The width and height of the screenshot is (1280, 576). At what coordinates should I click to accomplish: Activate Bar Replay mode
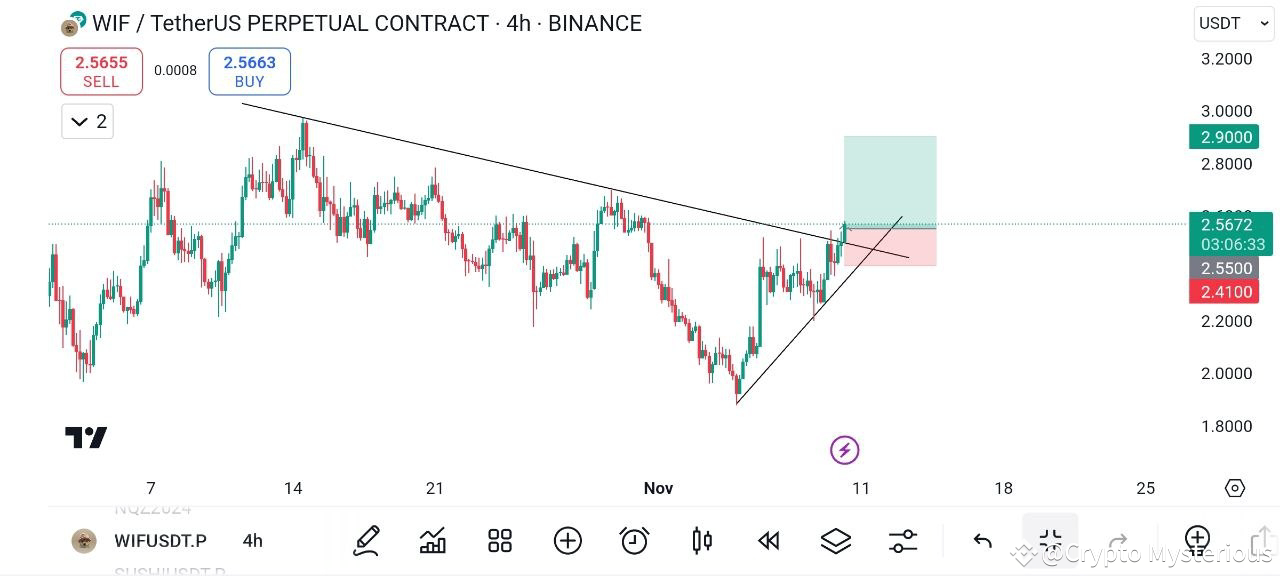(767, 540)
